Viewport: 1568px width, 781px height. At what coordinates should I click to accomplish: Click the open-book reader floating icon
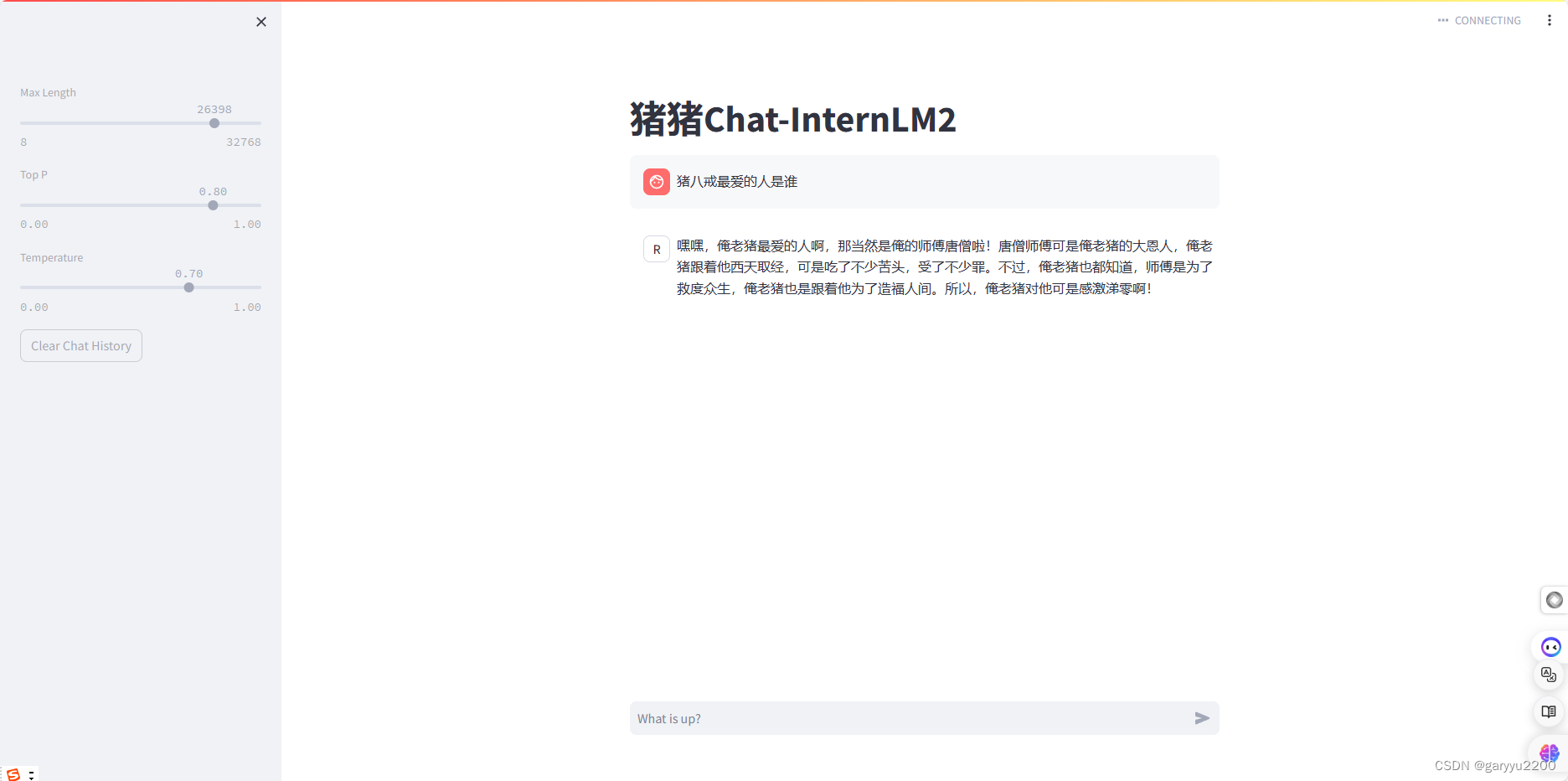click(1549, 711)
